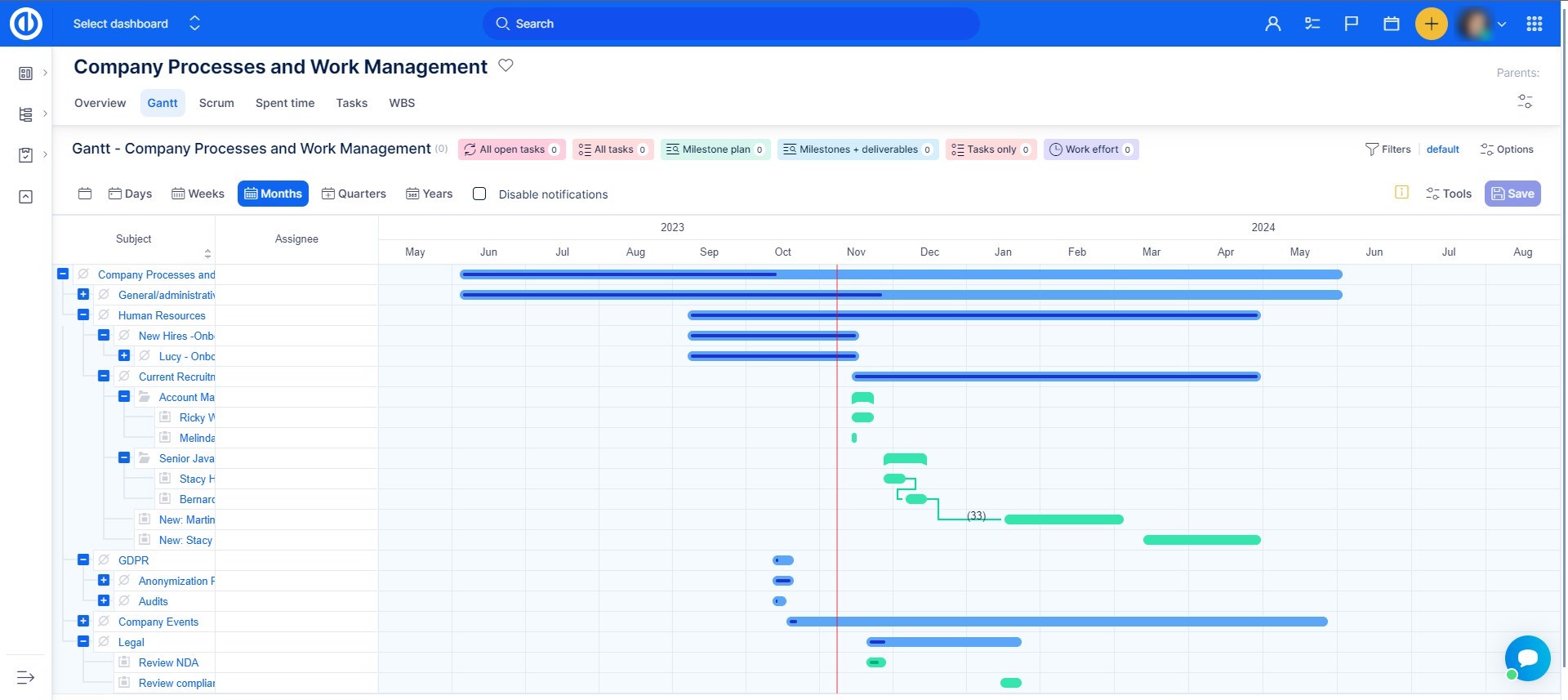Switch Gantt zoom to Weeks
1568x700 pixels.
(198, 194)
